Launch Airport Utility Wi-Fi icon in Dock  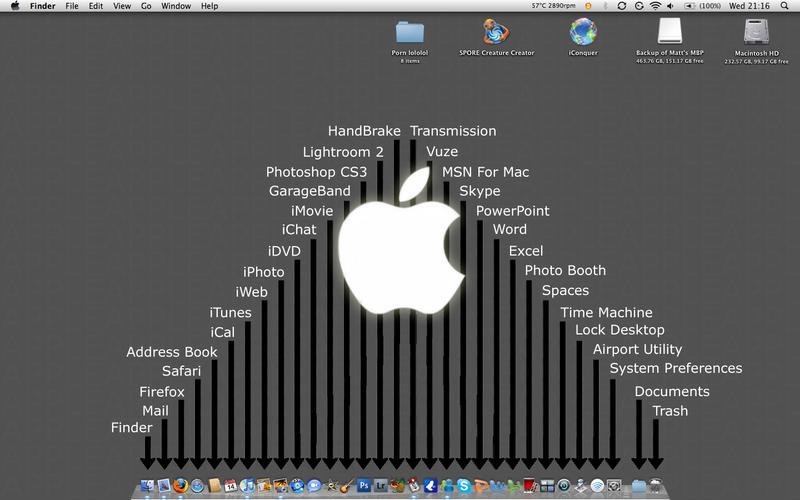[596, 485]
